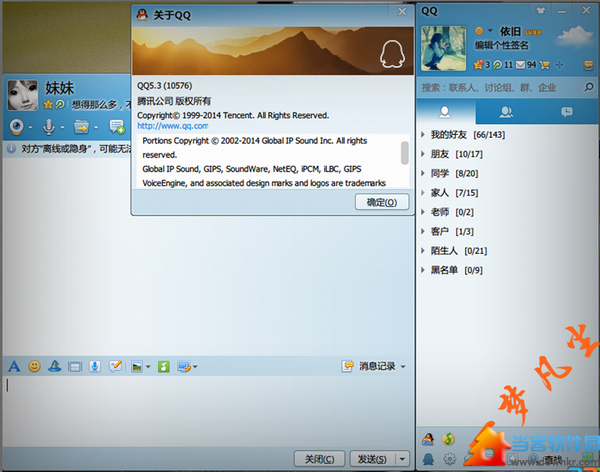Open system settings gear icon in QQ panel

(x=450, y=459)
